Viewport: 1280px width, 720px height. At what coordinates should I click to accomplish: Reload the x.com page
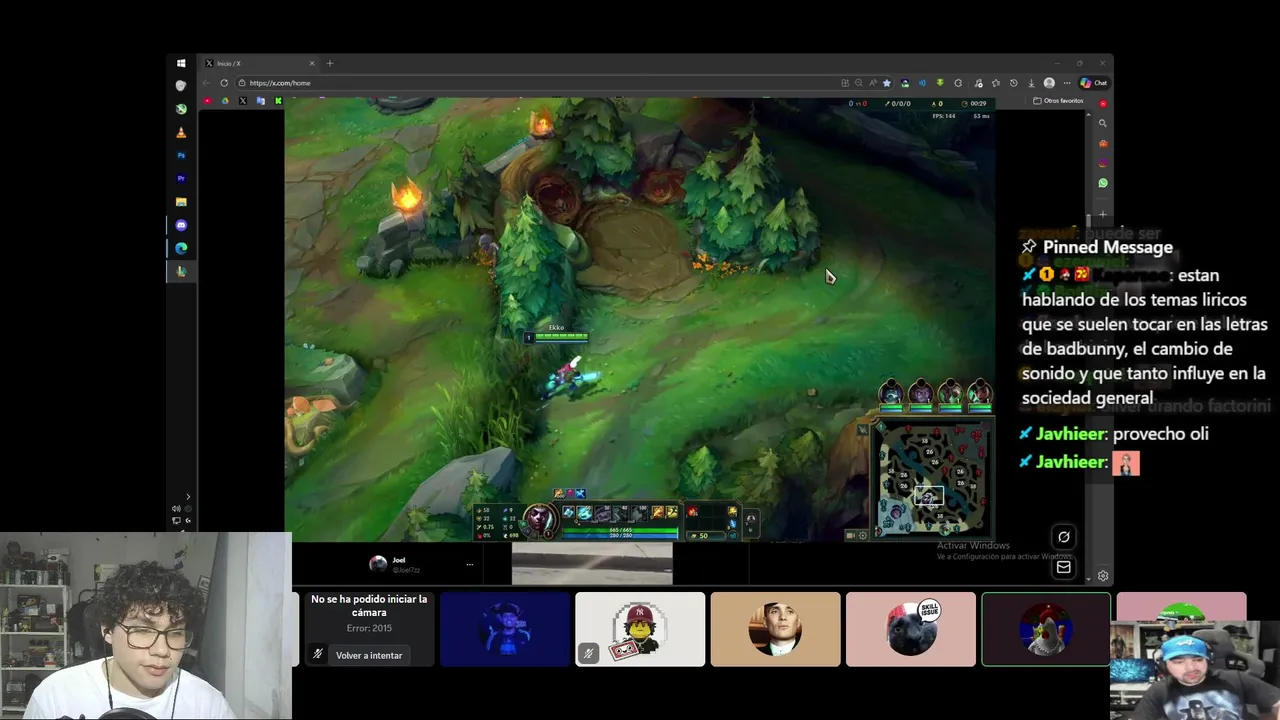224,83
